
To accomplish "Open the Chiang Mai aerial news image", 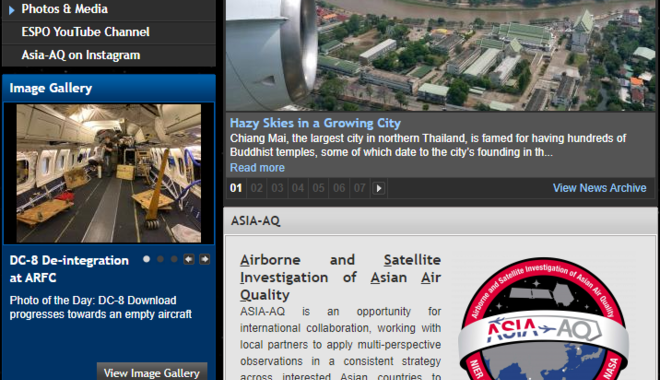I will (440, 56).
